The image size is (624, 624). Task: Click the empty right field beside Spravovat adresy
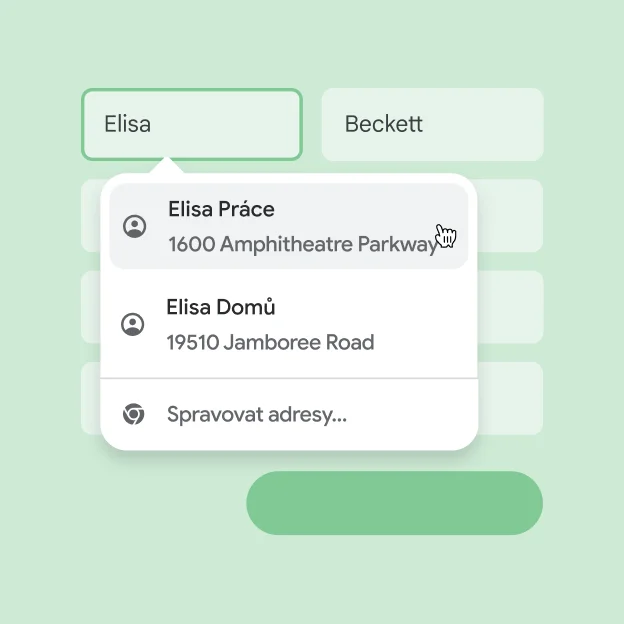tap(512, 398)
